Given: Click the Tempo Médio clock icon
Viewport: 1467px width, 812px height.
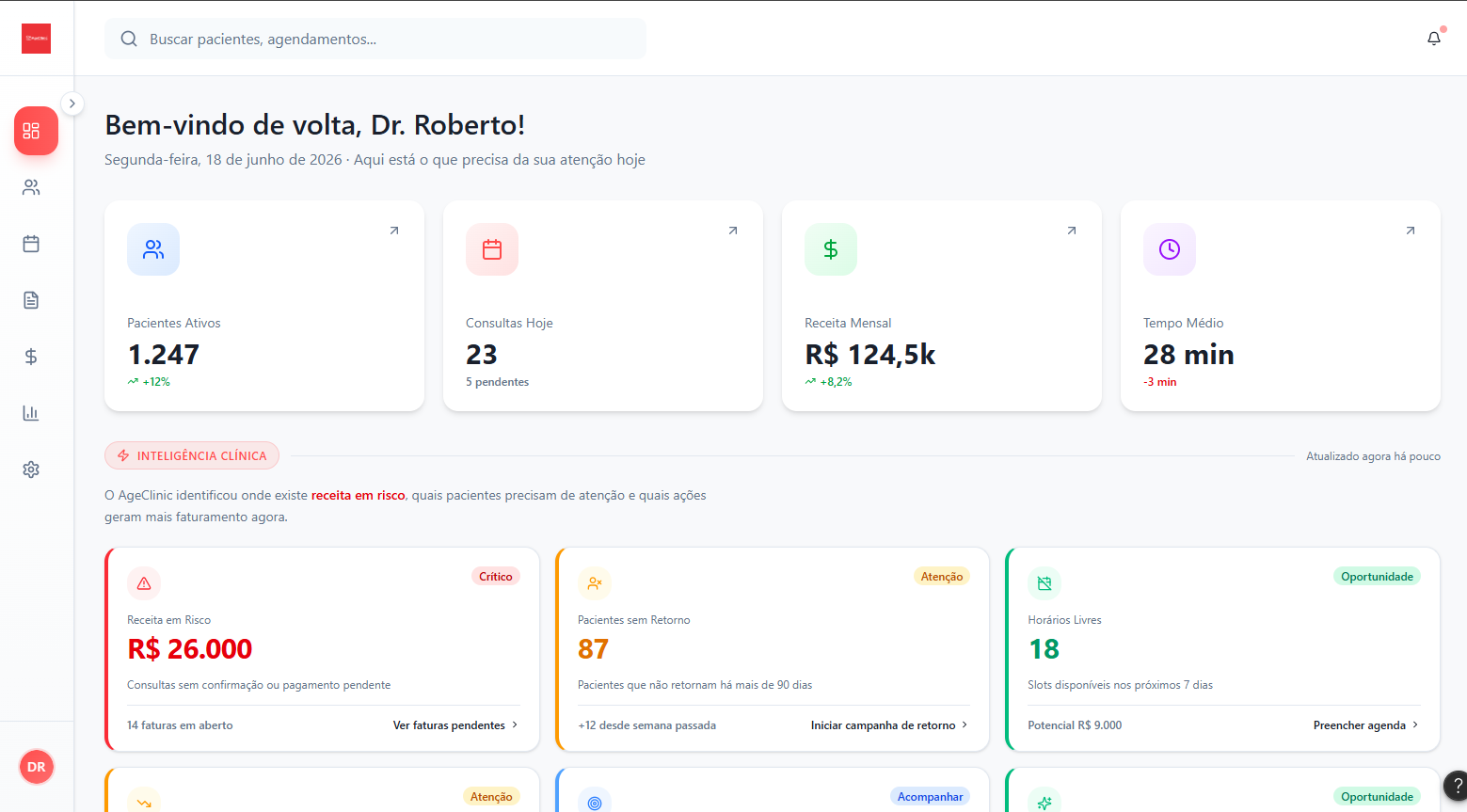Looking at the screenshot, I should click(1170, 249).
